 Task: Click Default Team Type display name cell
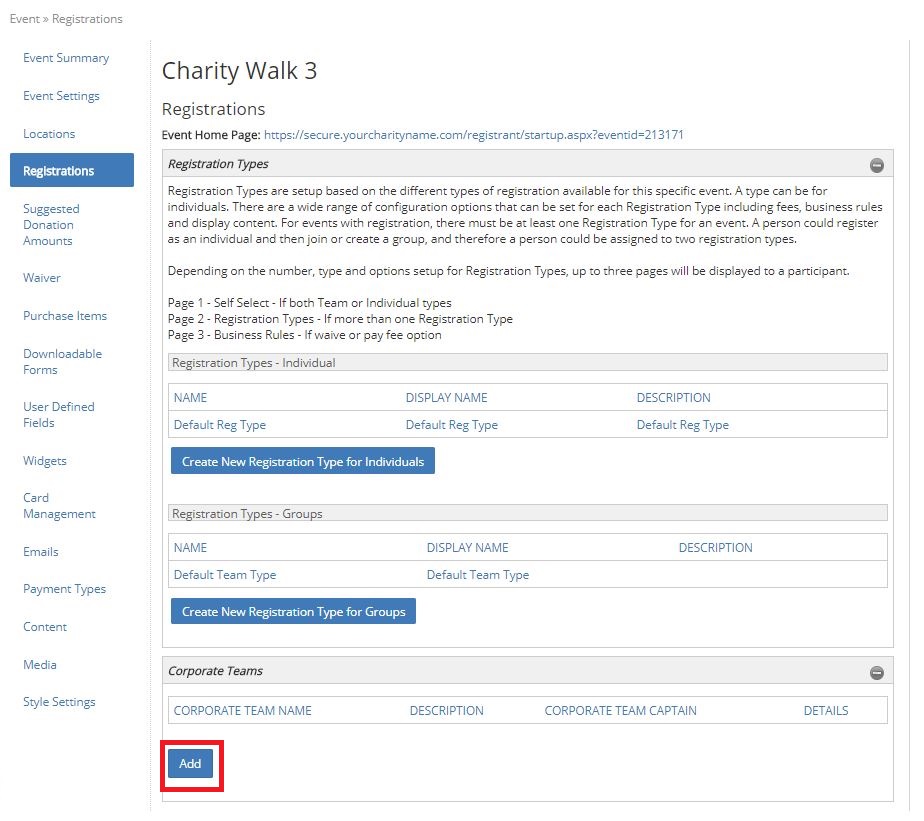click(x=478, y=575)
